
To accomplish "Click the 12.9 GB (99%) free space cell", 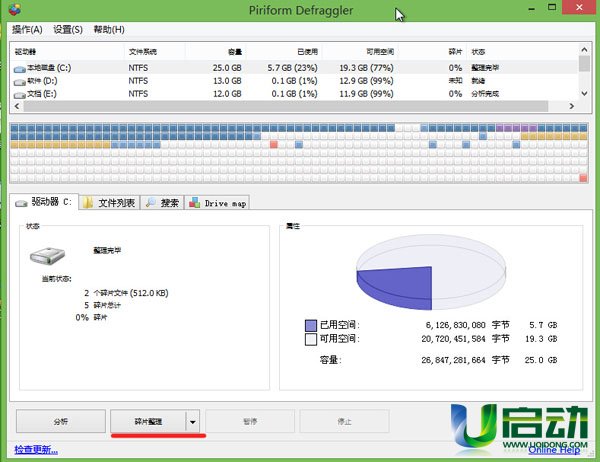I will click(366, 81).
